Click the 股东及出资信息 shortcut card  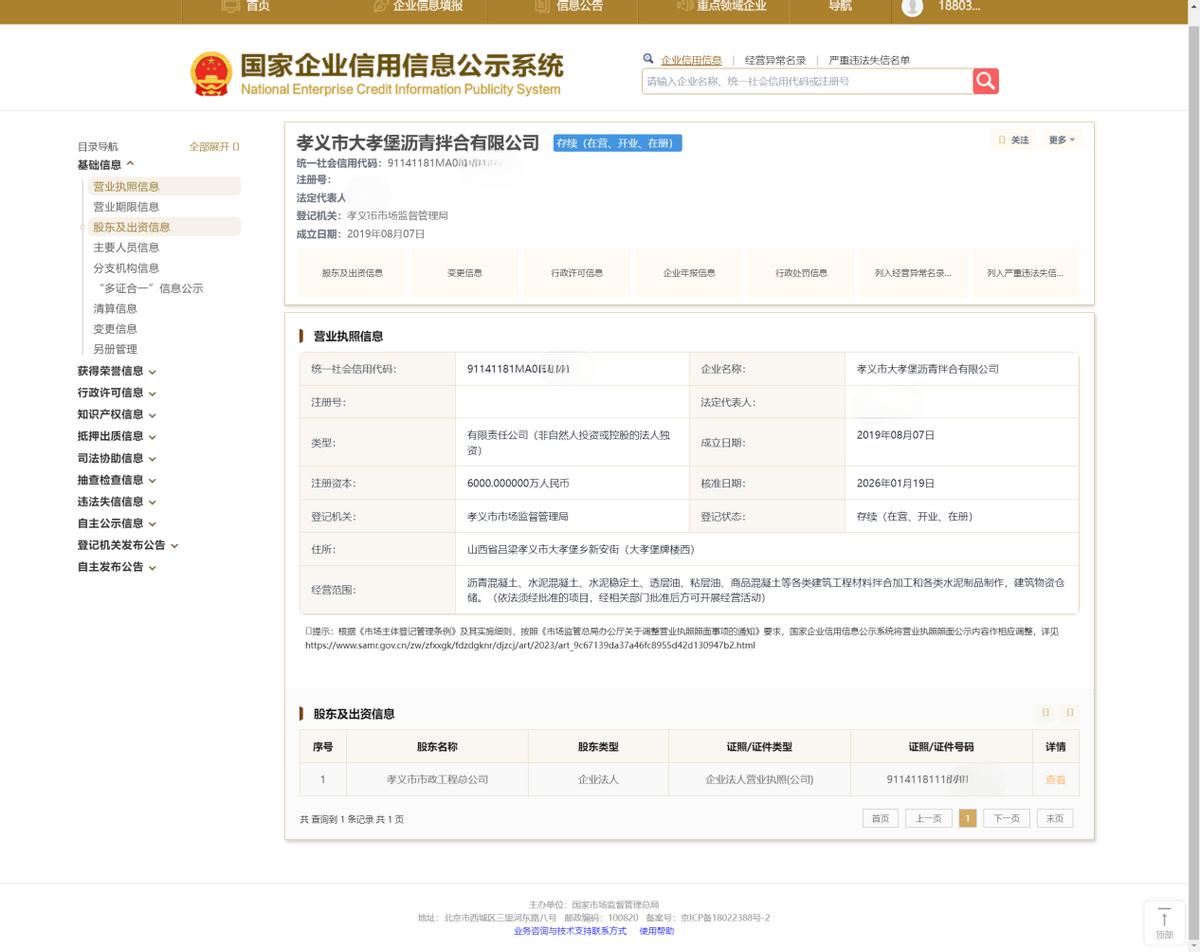point(352,272)
